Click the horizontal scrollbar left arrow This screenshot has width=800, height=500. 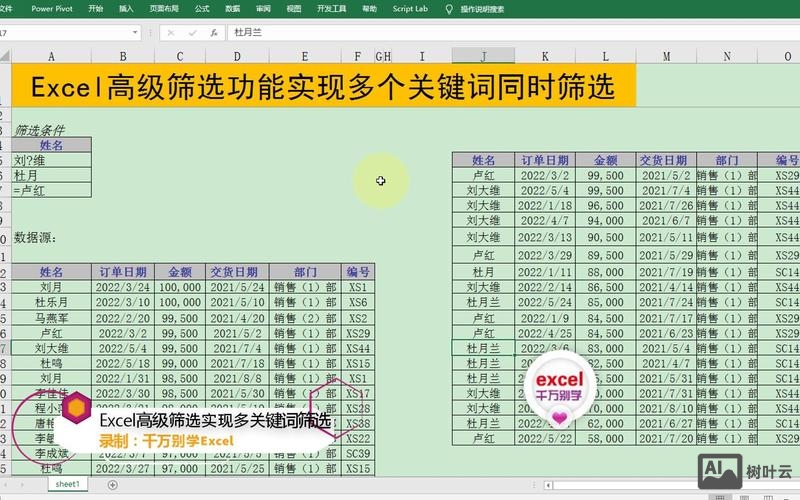548,485
